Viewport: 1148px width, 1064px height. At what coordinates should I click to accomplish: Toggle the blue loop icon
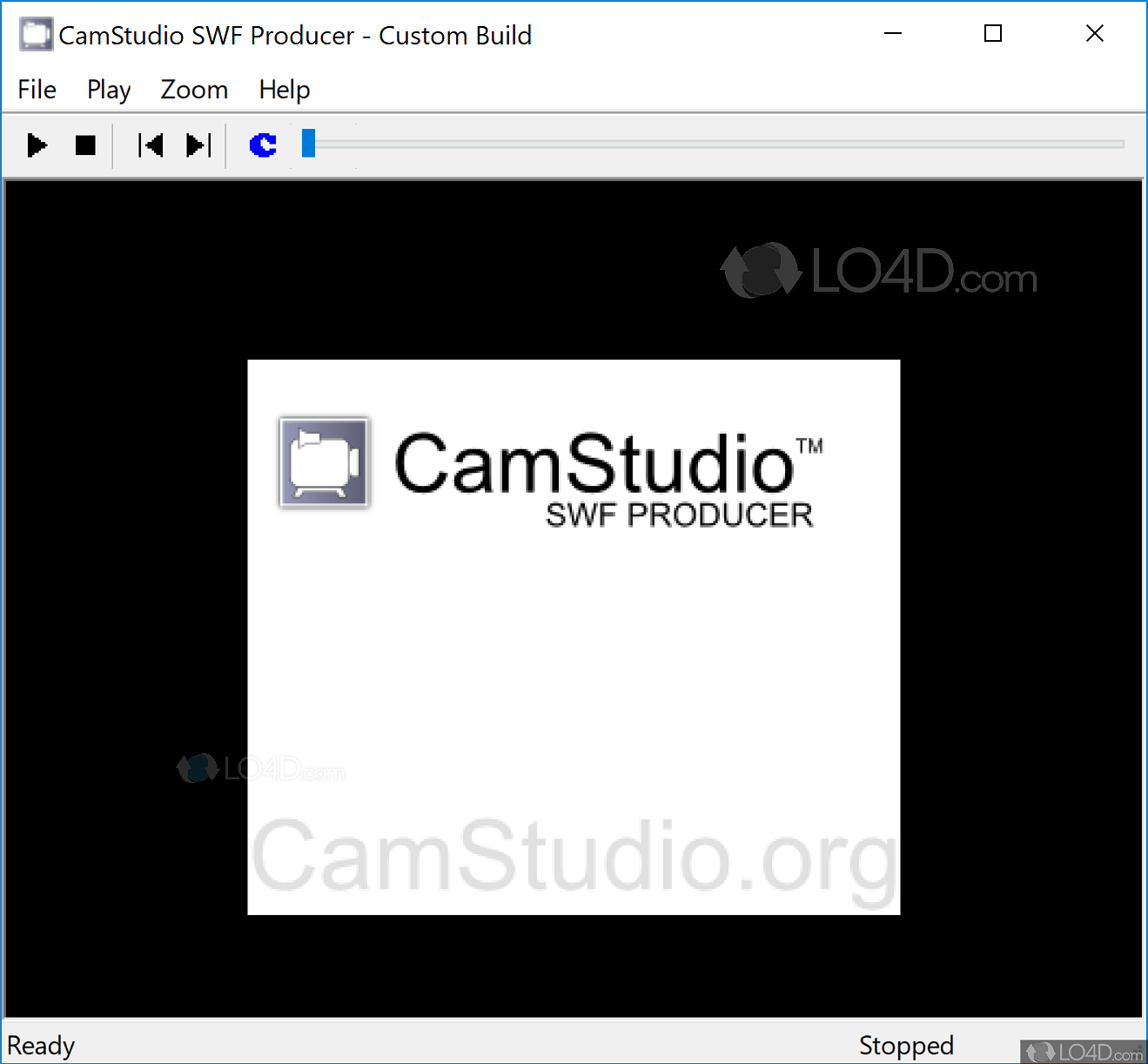coord(263,145)
